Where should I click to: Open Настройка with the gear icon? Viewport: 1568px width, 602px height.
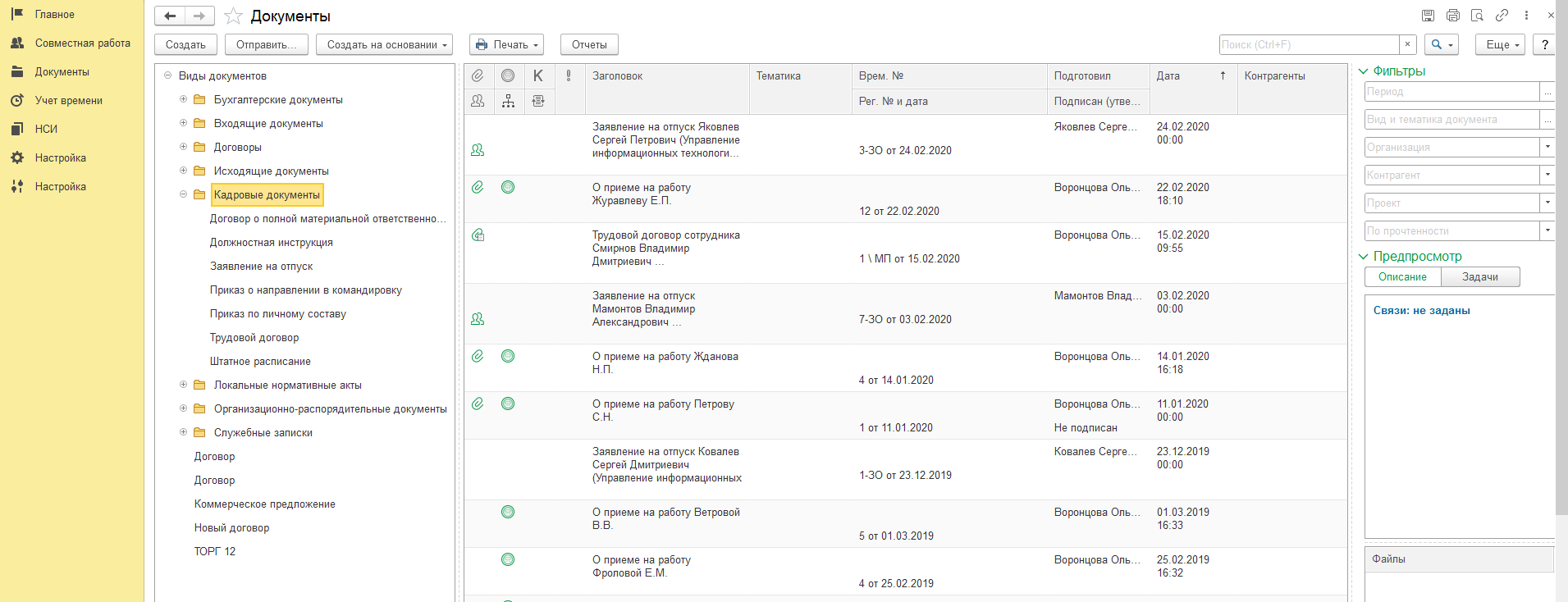click(x=16, y=157)
